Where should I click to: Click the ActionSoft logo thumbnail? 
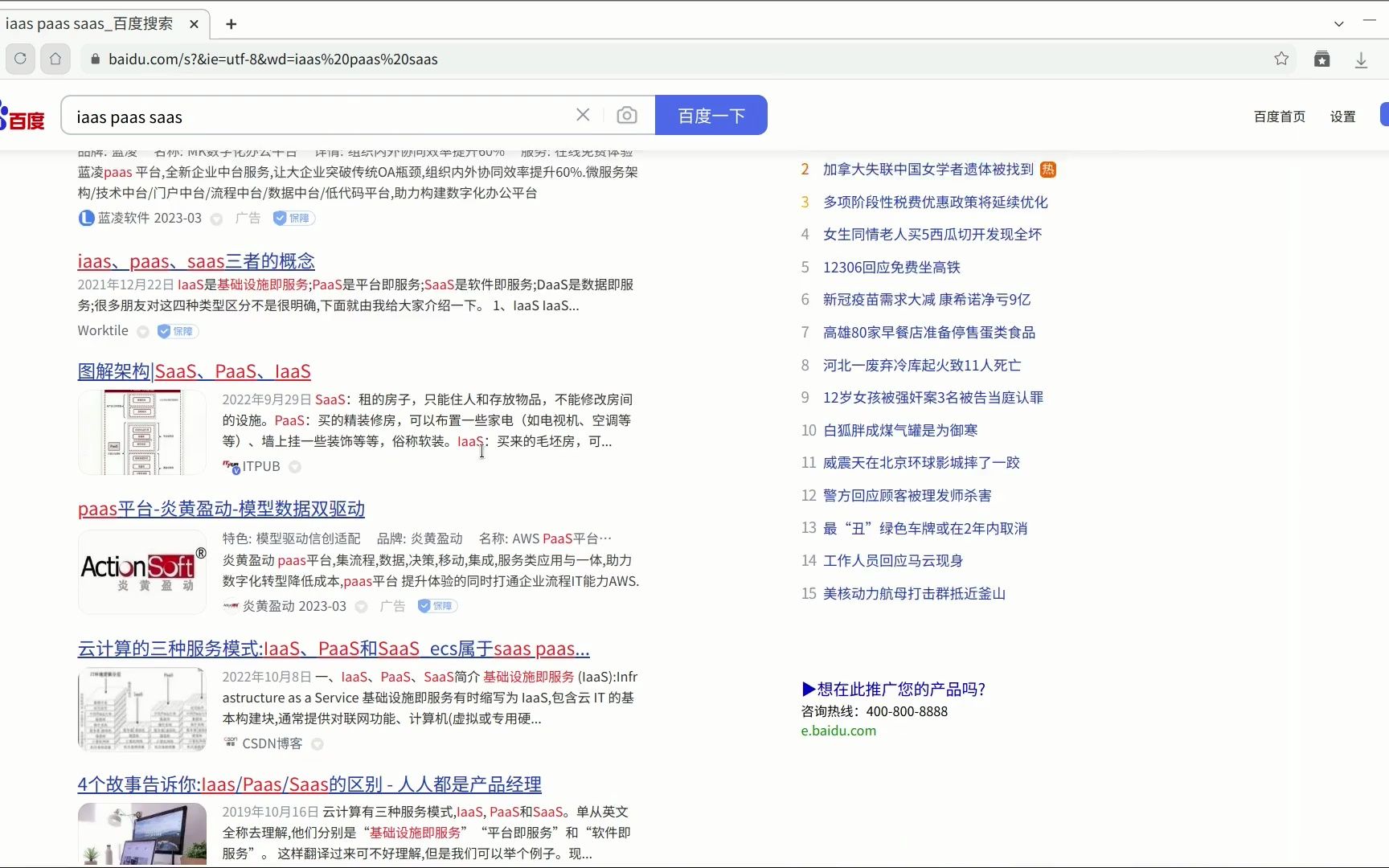(142, 572)
